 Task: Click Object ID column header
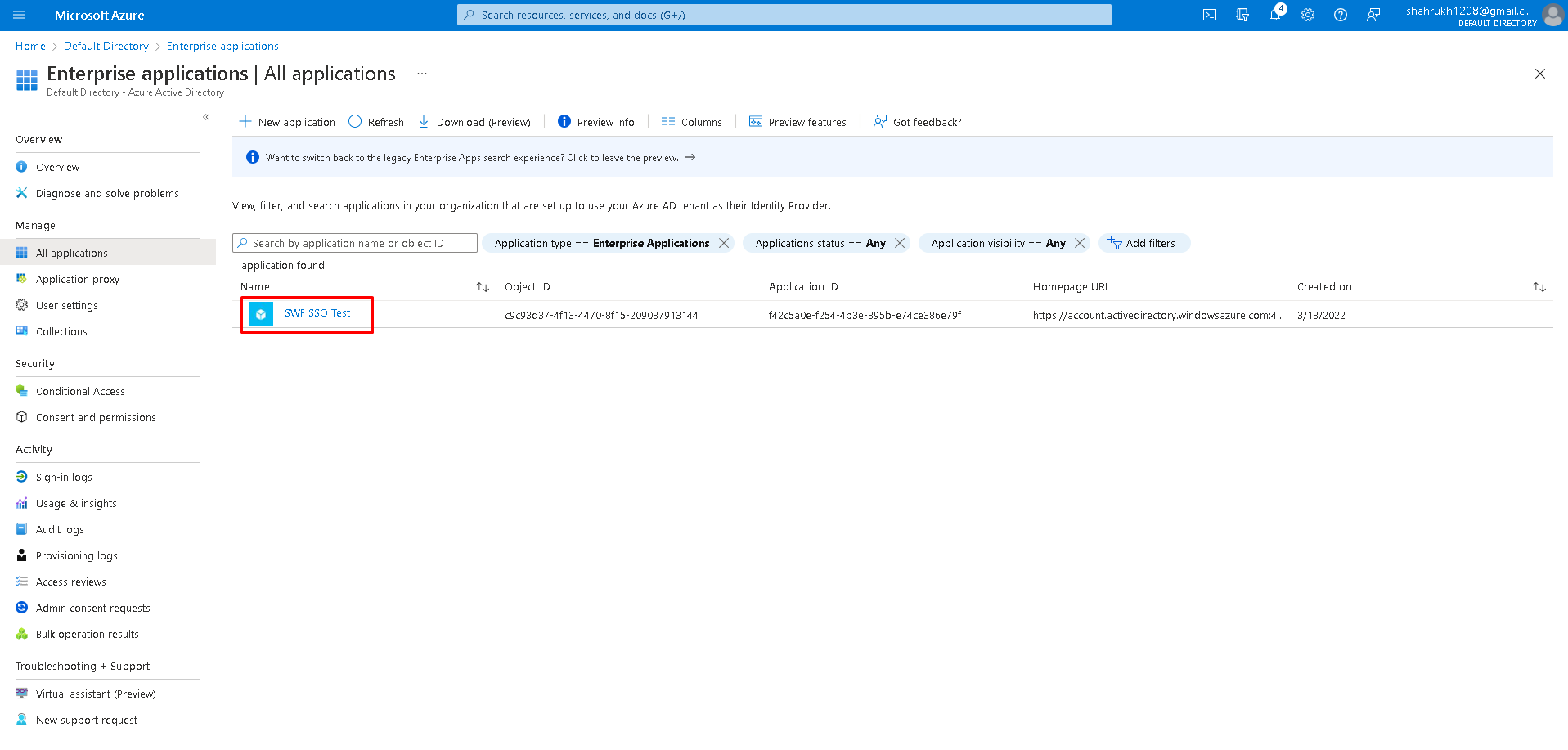click(528, 287)
